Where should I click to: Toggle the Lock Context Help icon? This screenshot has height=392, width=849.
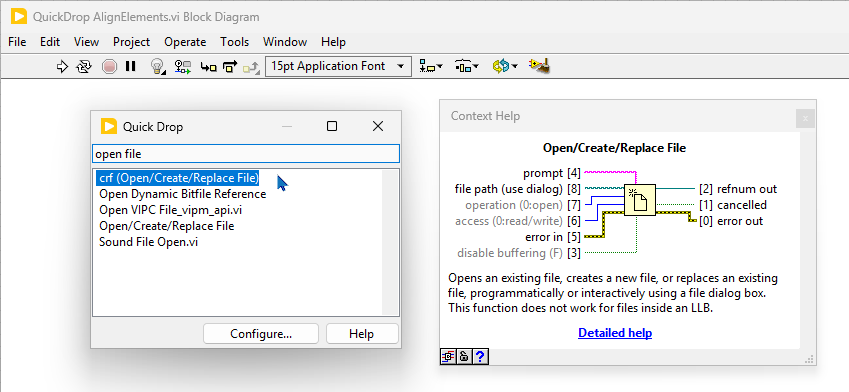[x=464, y=356]
